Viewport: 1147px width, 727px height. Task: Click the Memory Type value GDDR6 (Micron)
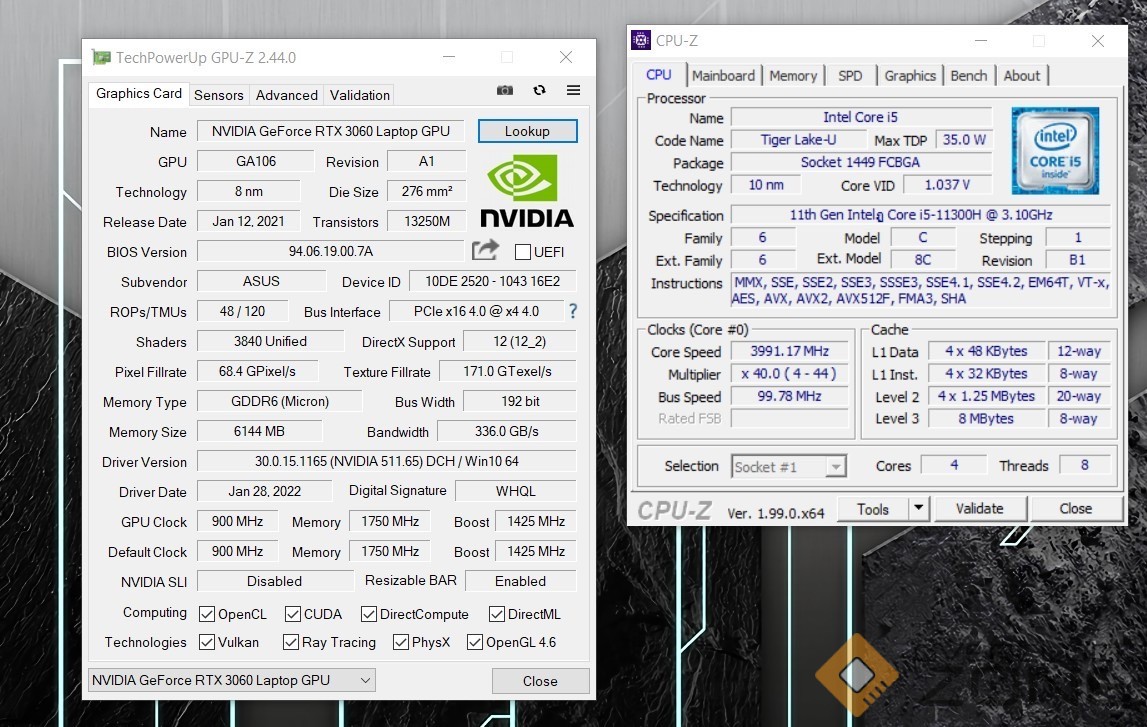279,402
